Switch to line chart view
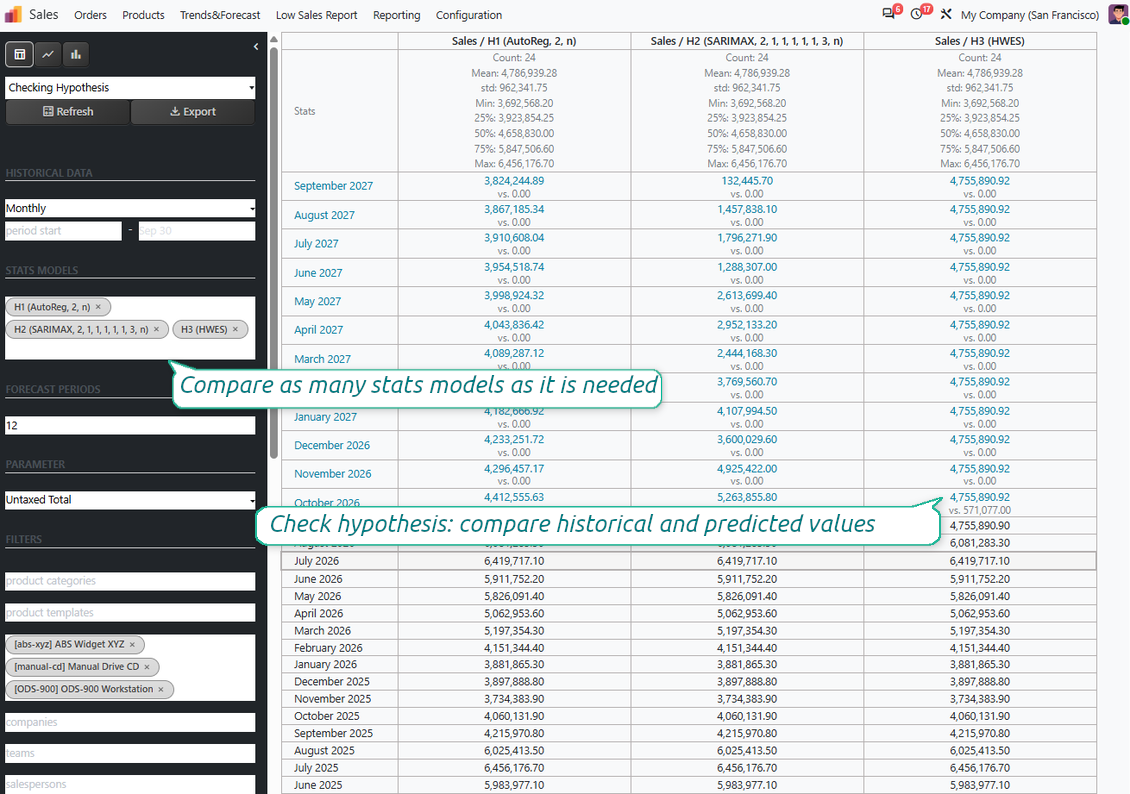The height and width of the screenshot is (794, 1130). pyautogui.click(x=48, y=54)
